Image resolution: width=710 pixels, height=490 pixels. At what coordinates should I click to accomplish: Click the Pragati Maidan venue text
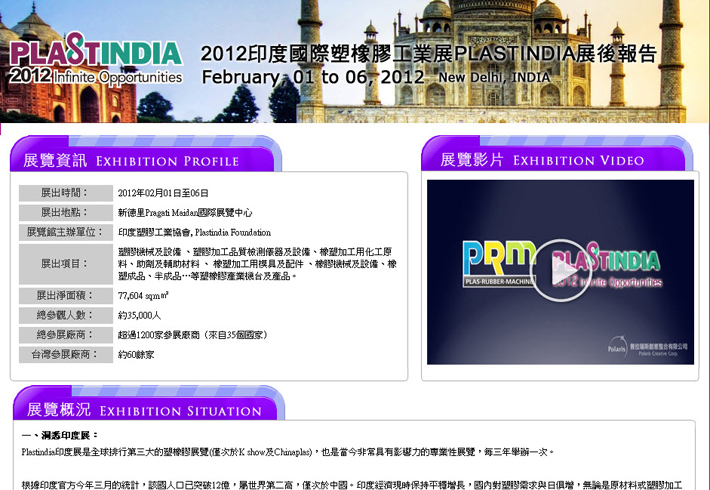[x=185, y=212]
